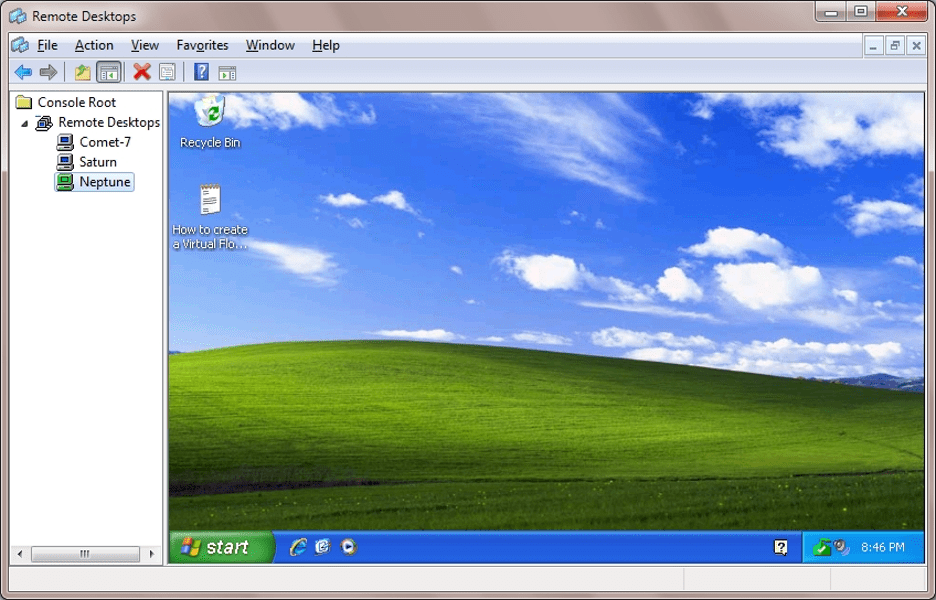This screenshot has width=936, height=600.
Task: Click the speaker tray icon near clock
Action: tap(842, 547)
